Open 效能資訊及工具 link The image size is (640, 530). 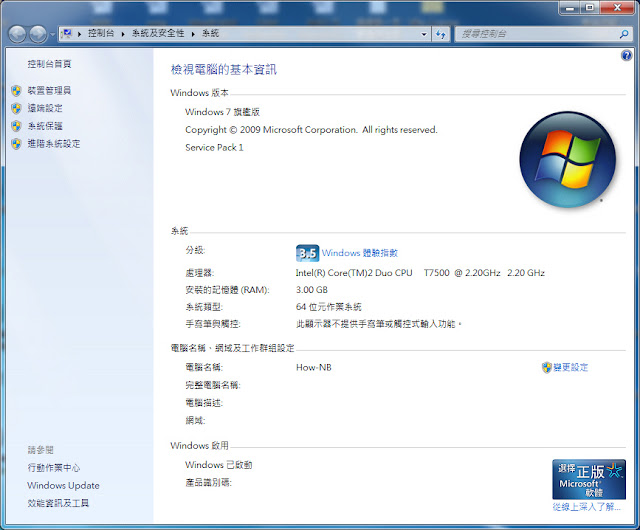tap(58, 503)
